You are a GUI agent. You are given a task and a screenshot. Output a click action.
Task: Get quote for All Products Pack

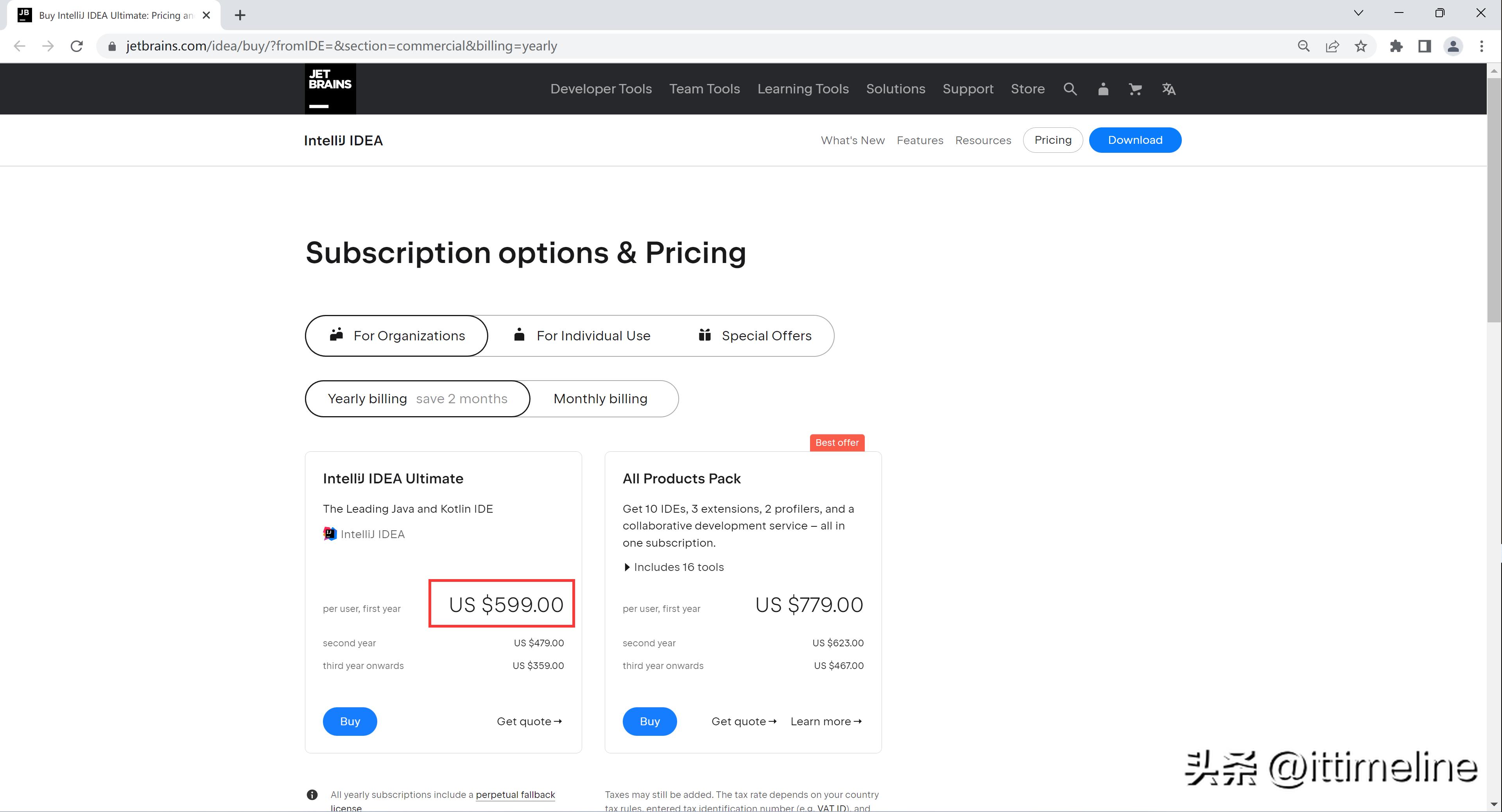coord(744,722)
